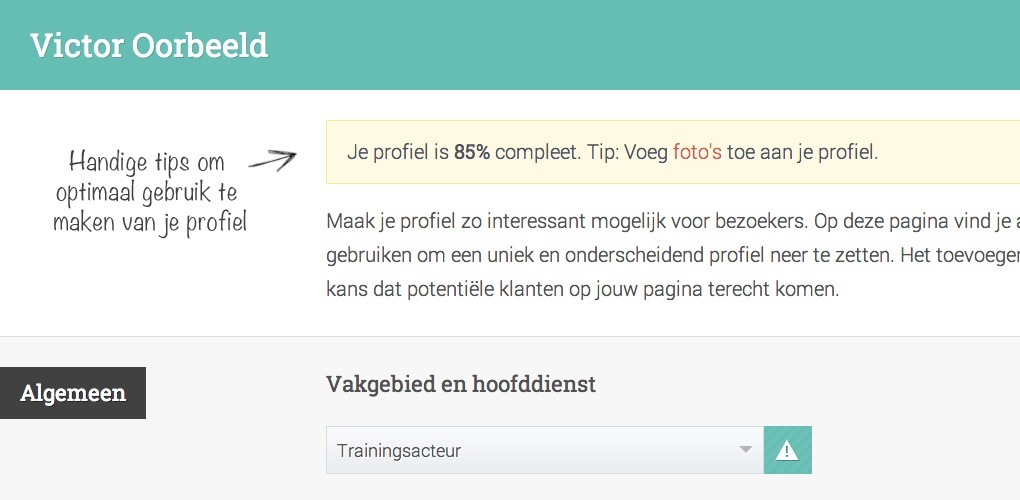Click the handwritten words optimaal gebruik te
Screen dimensions: 1020x500
[146, 193]
